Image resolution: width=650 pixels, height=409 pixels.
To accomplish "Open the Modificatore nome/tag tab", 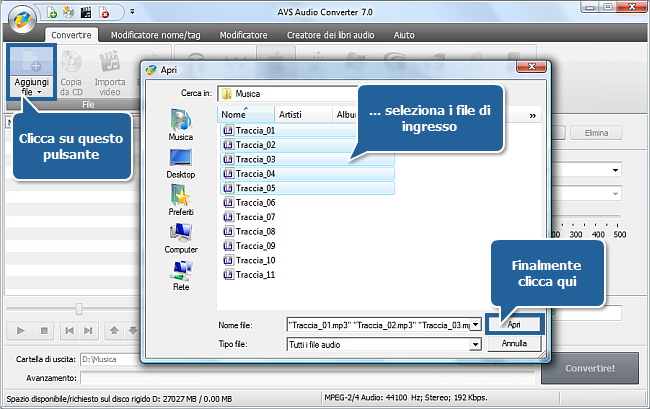I will [x=155, y=35].
